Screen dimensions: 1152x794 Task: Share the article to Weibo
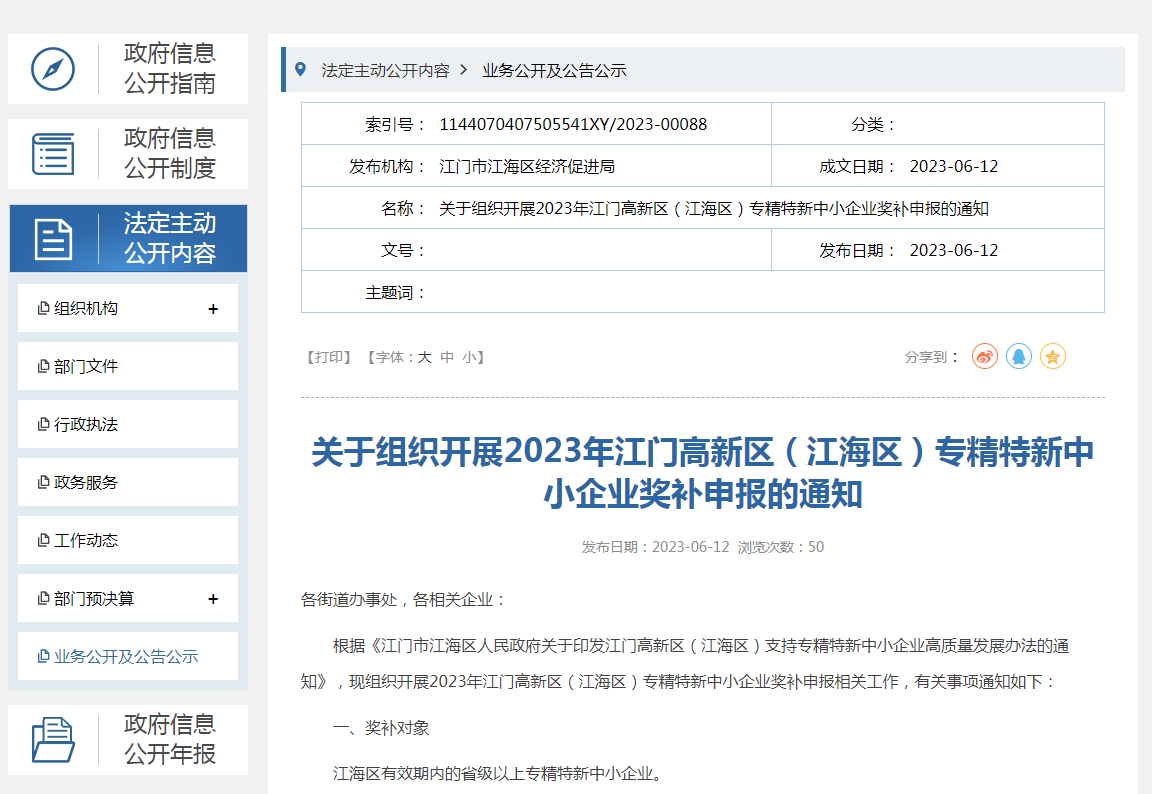pos(985,356)
